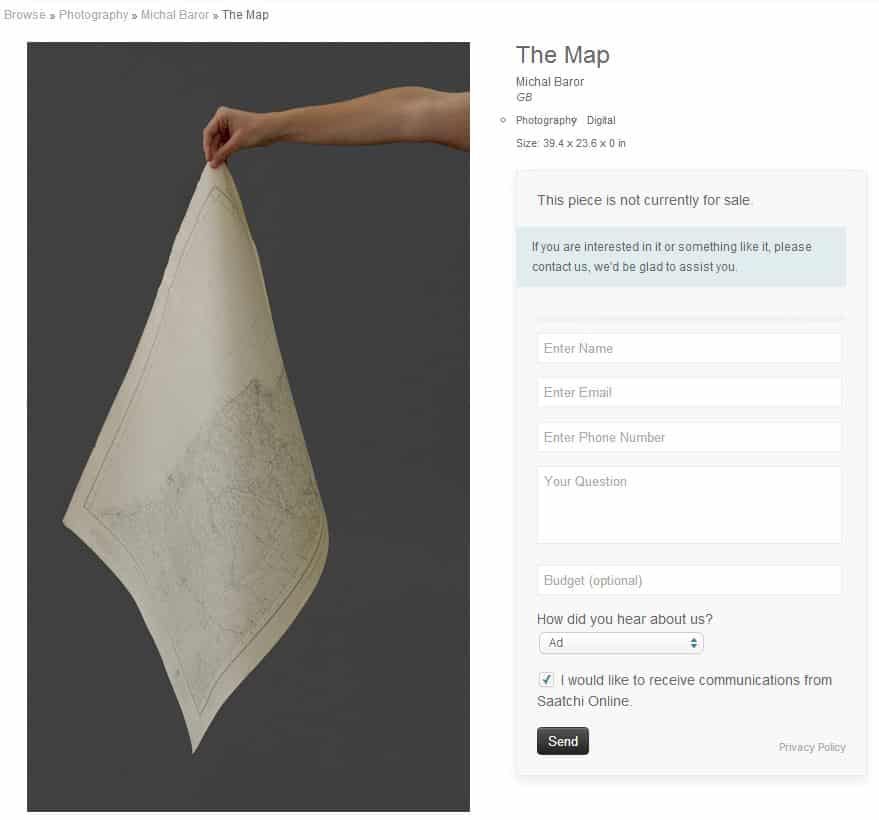Focus the Enter Email field

pyautogui.click(x=689, y=392)
